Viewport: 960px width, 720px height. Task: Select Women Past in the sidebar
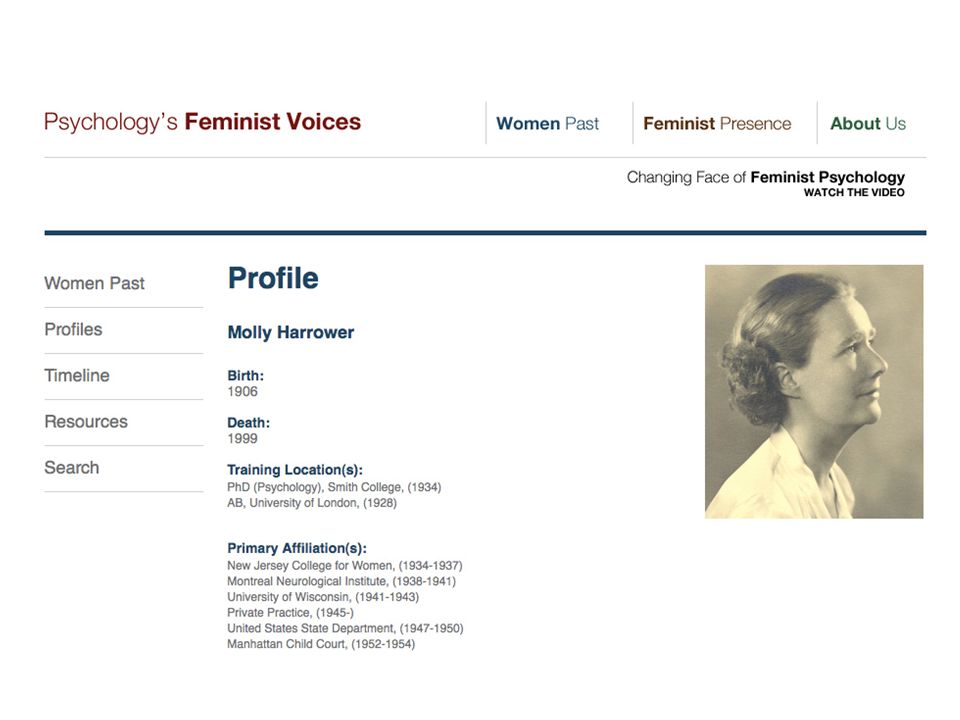tap(94, 283)
